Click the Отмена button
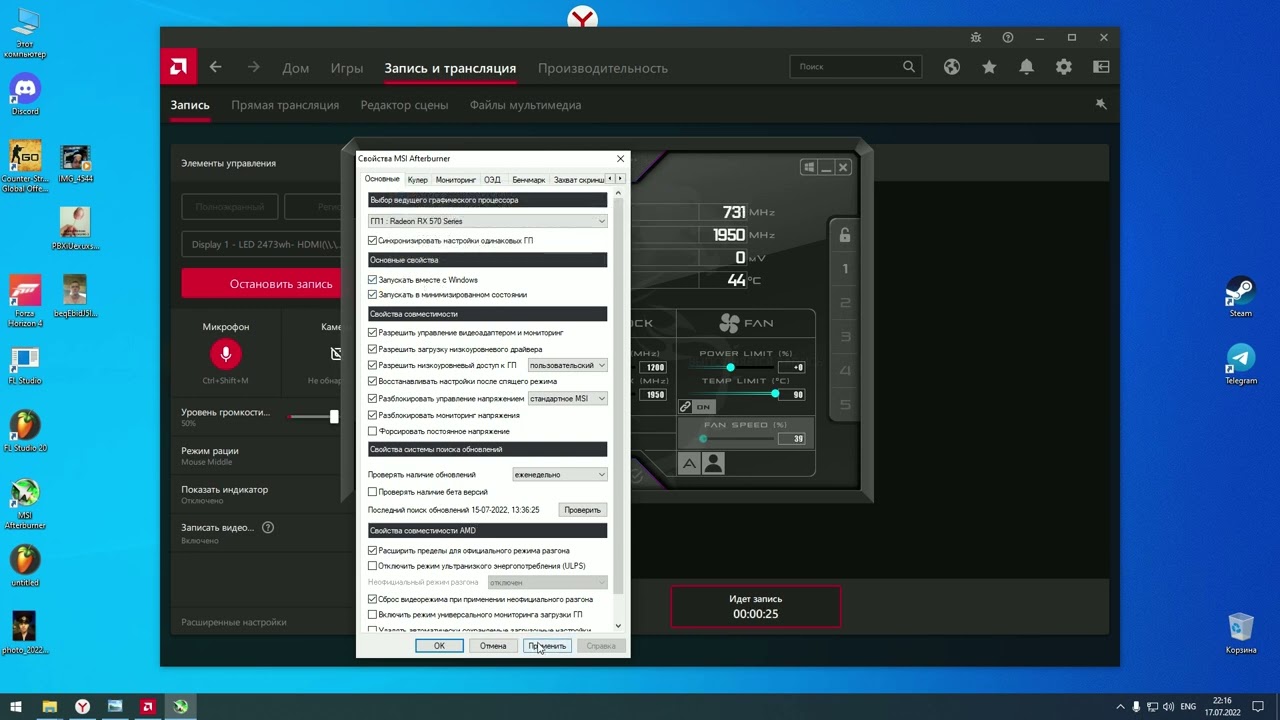 492,646
